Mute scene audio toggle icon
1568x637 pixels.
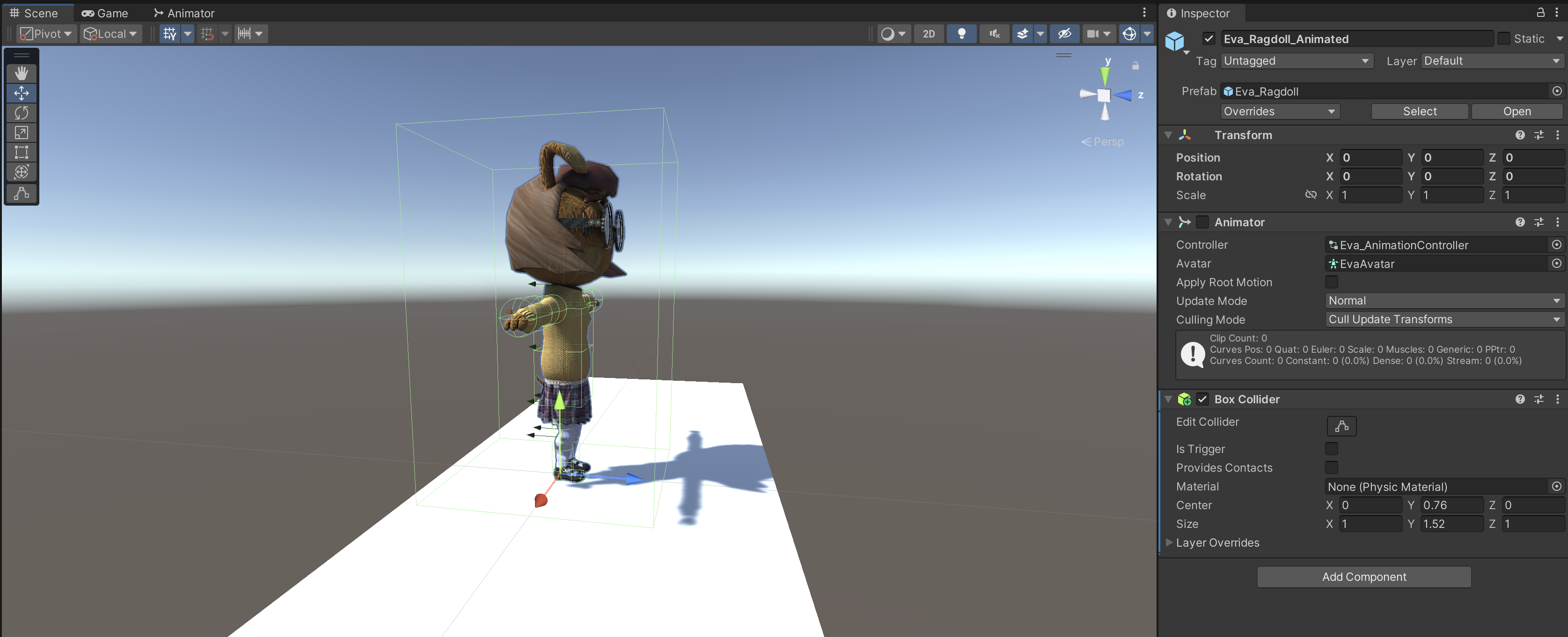(994, 34)
